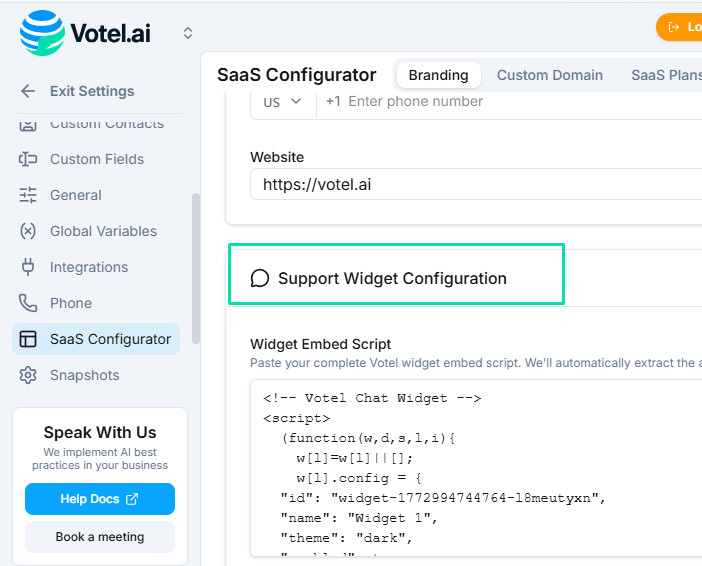Open the workspace switcher chevrons

188,33
